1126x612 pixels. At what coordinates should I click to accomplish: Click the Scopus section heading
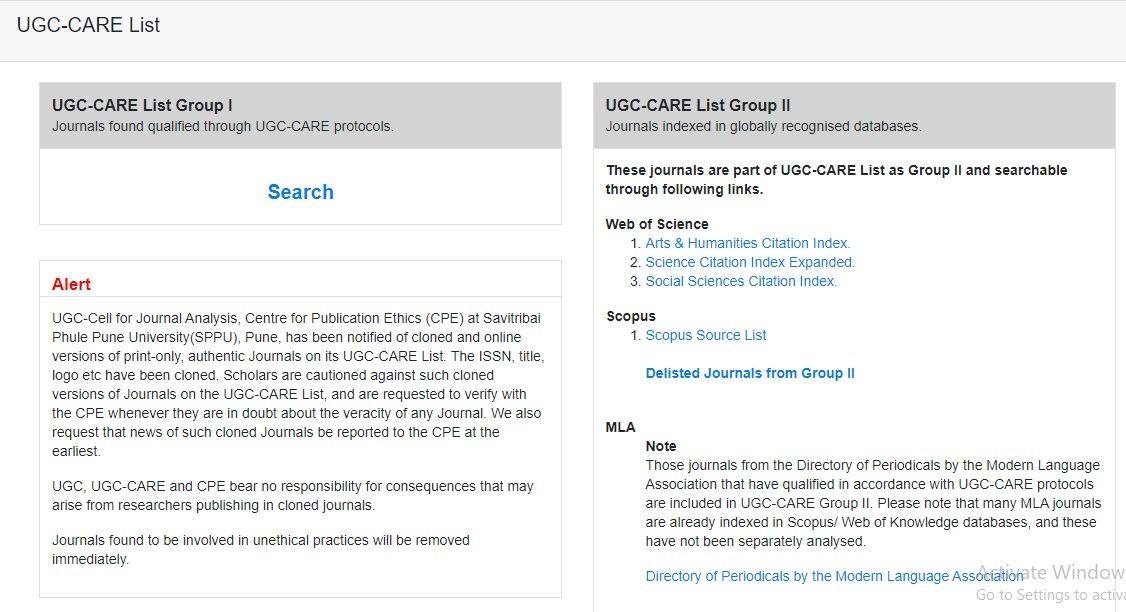pyautogui.click(x=631, y=316)
